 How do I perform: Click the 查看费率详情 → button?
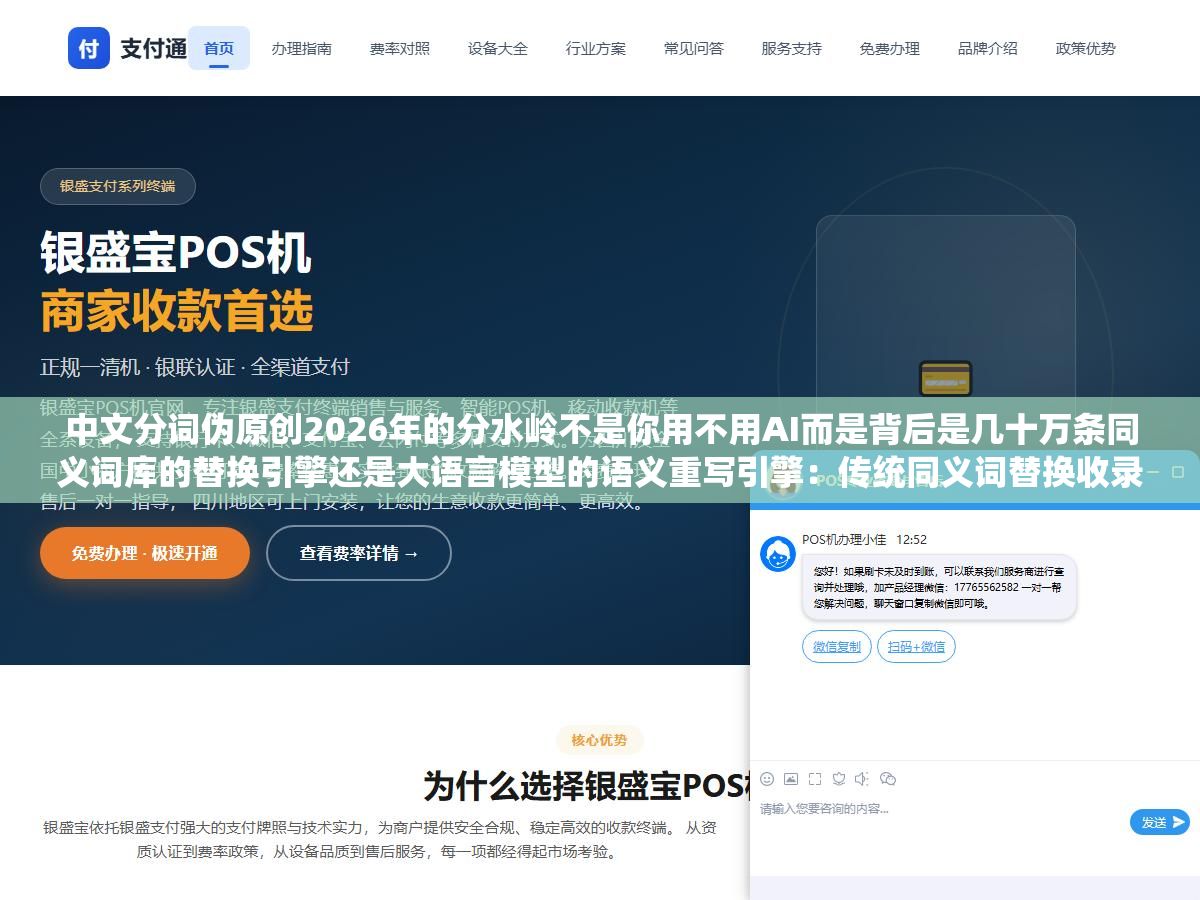click(359, 553)
